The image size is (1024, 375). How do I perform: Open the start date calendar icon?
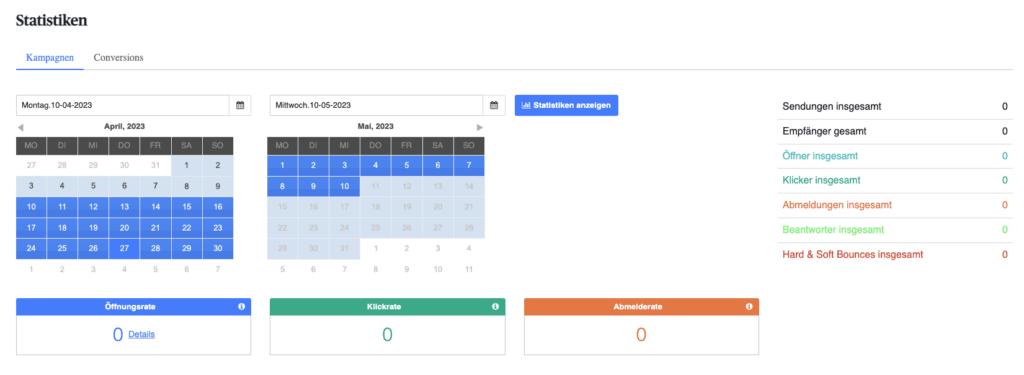point(240,105)
